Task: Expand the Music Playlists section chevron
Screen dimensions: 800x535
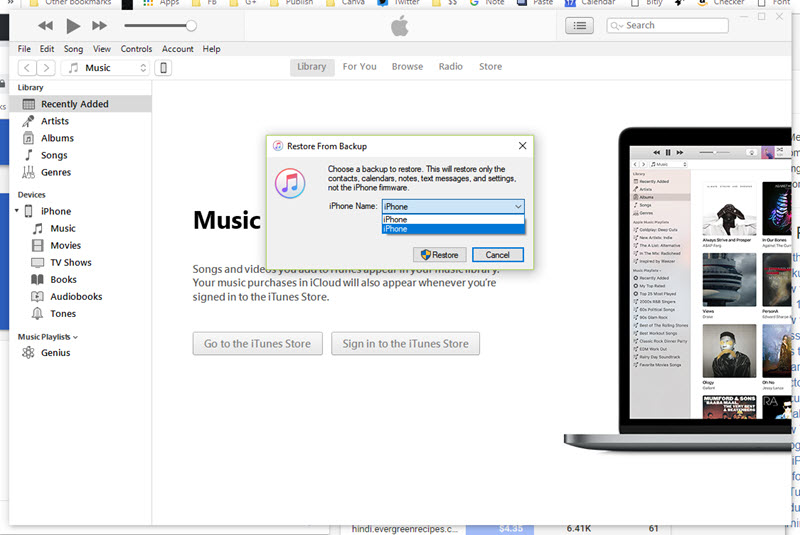Action: pos(76,338)
